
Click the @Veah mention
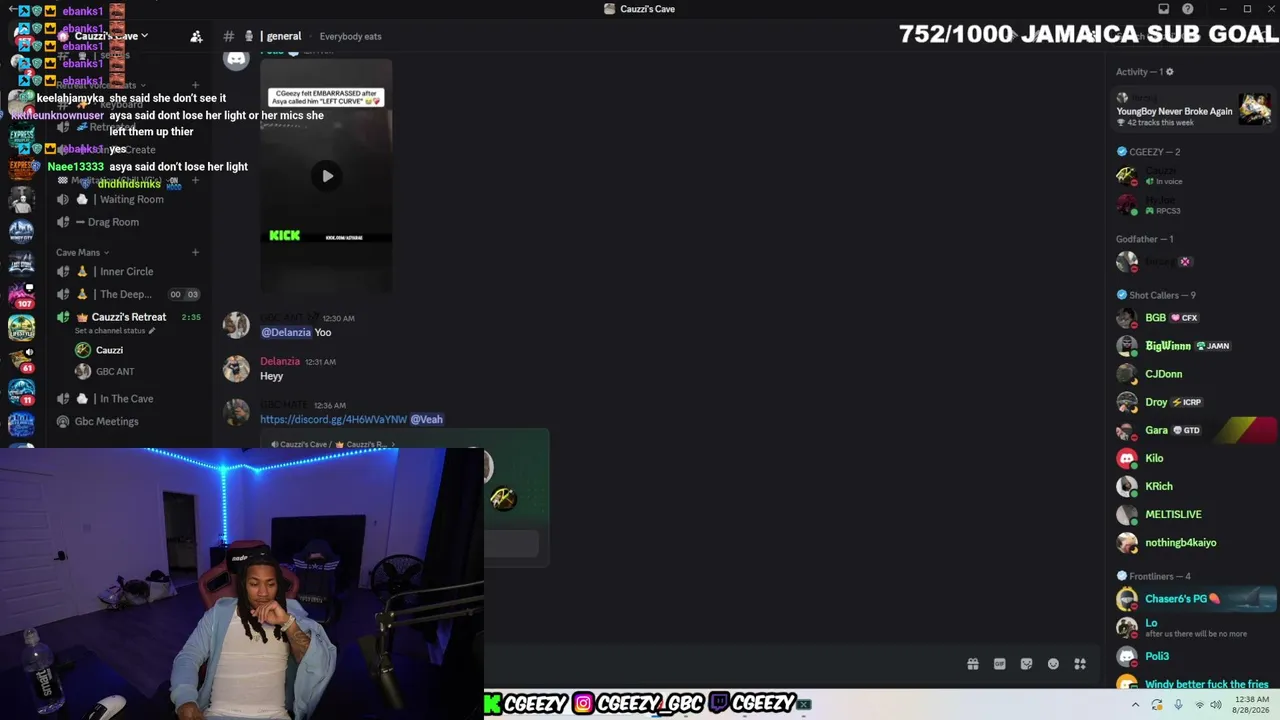point(426,420)
